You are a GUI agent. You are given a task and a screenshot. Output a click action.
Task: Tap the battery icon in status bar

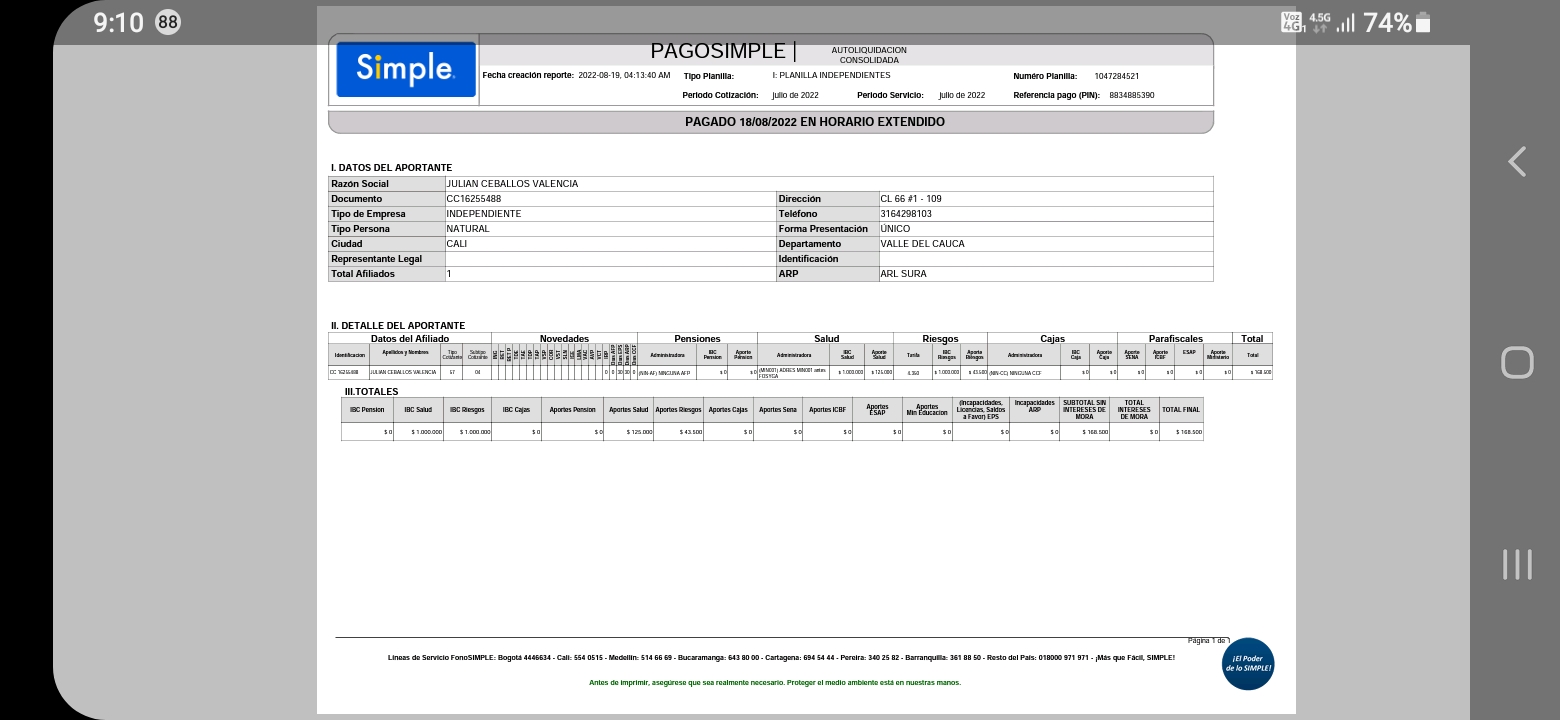[x=1423, y=23]
